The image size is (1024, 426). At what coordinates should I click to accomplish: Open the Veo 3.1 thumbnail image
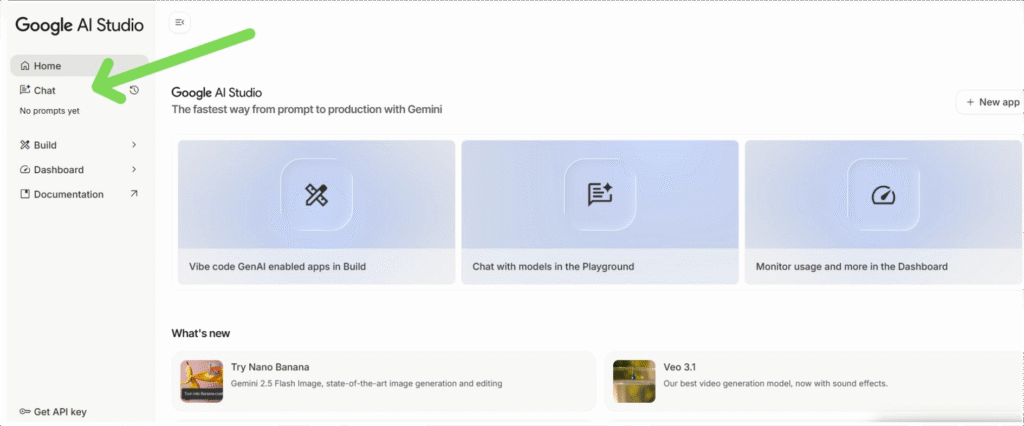point(634,382)
